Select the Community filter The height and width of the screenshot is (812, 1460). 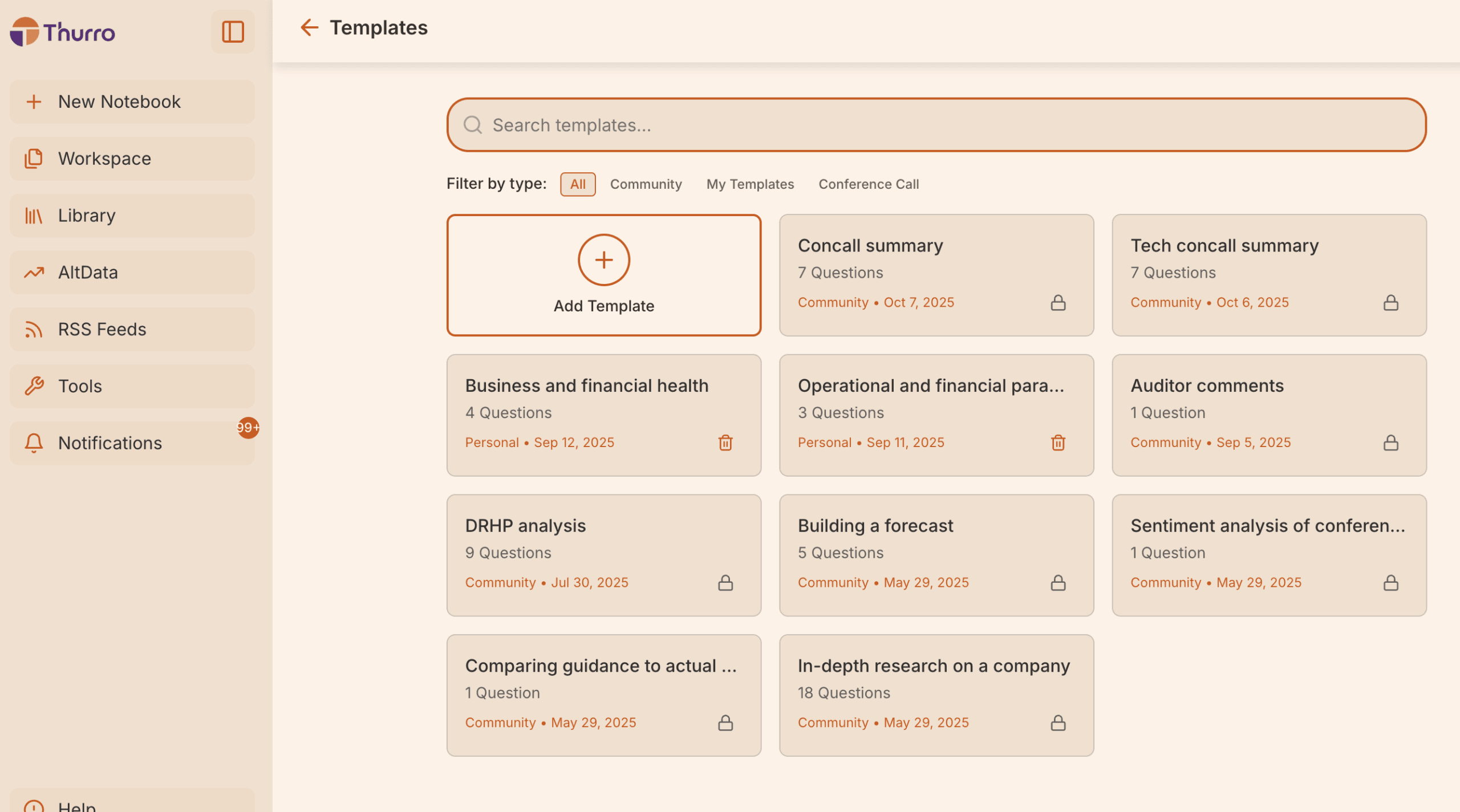point(646,184)
